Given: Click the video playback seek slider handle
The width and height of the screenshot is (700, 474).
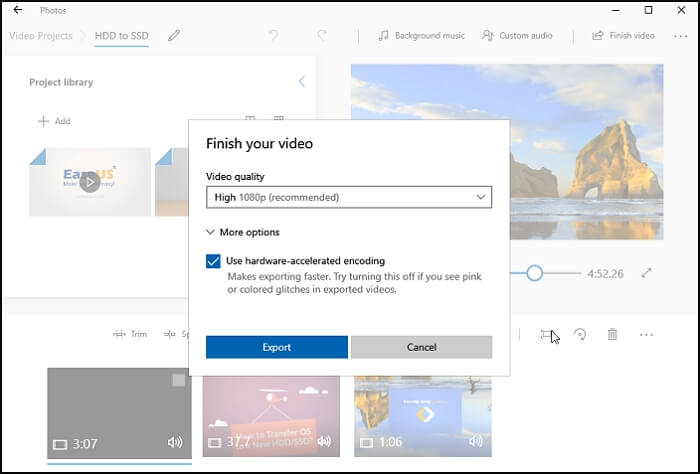Looking at the screenshot, I should (535, 273).
